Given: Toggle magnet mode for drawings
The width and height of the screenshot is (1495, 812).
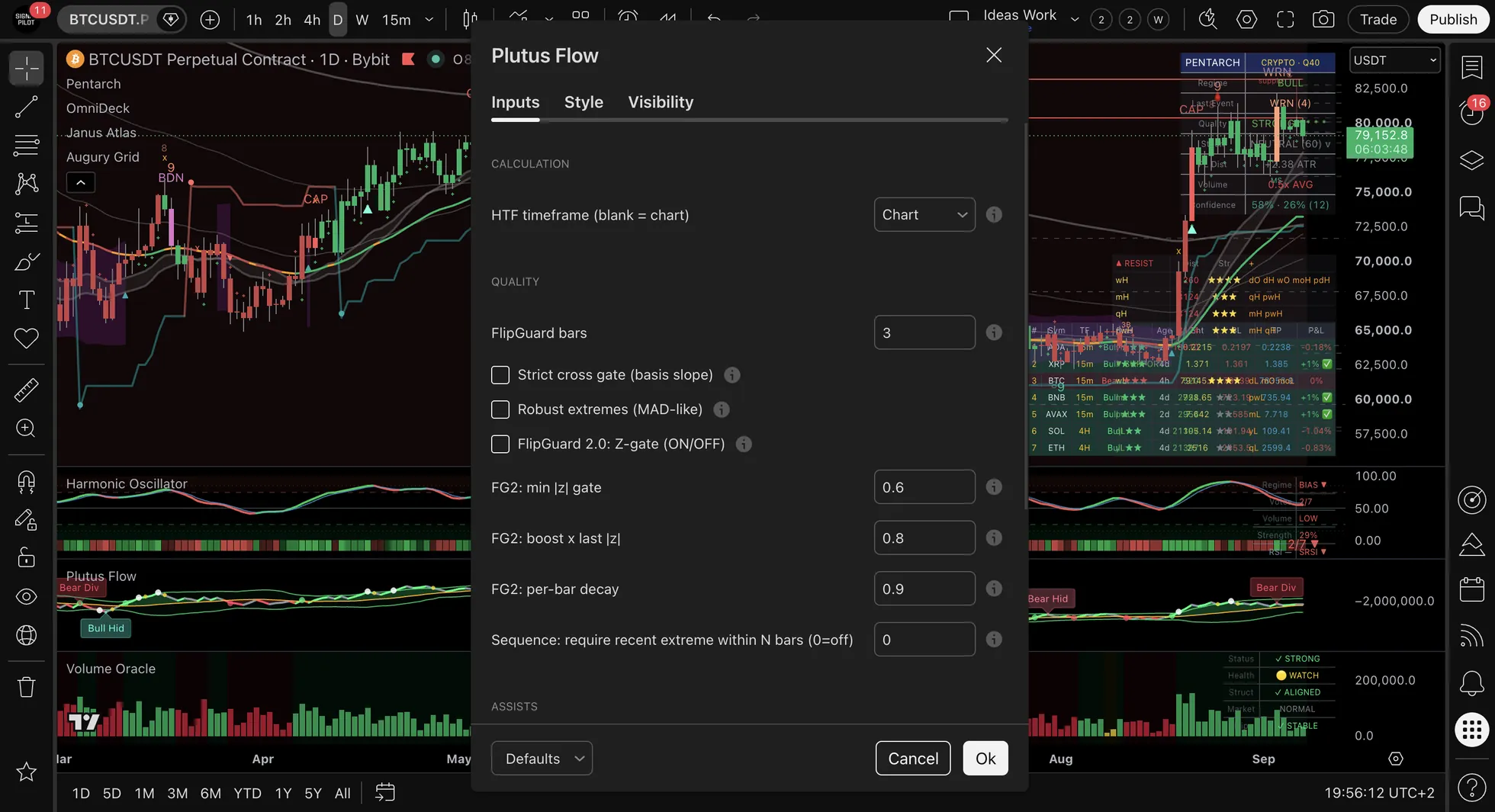Looking at the screenshot, I should coord(27,481).
